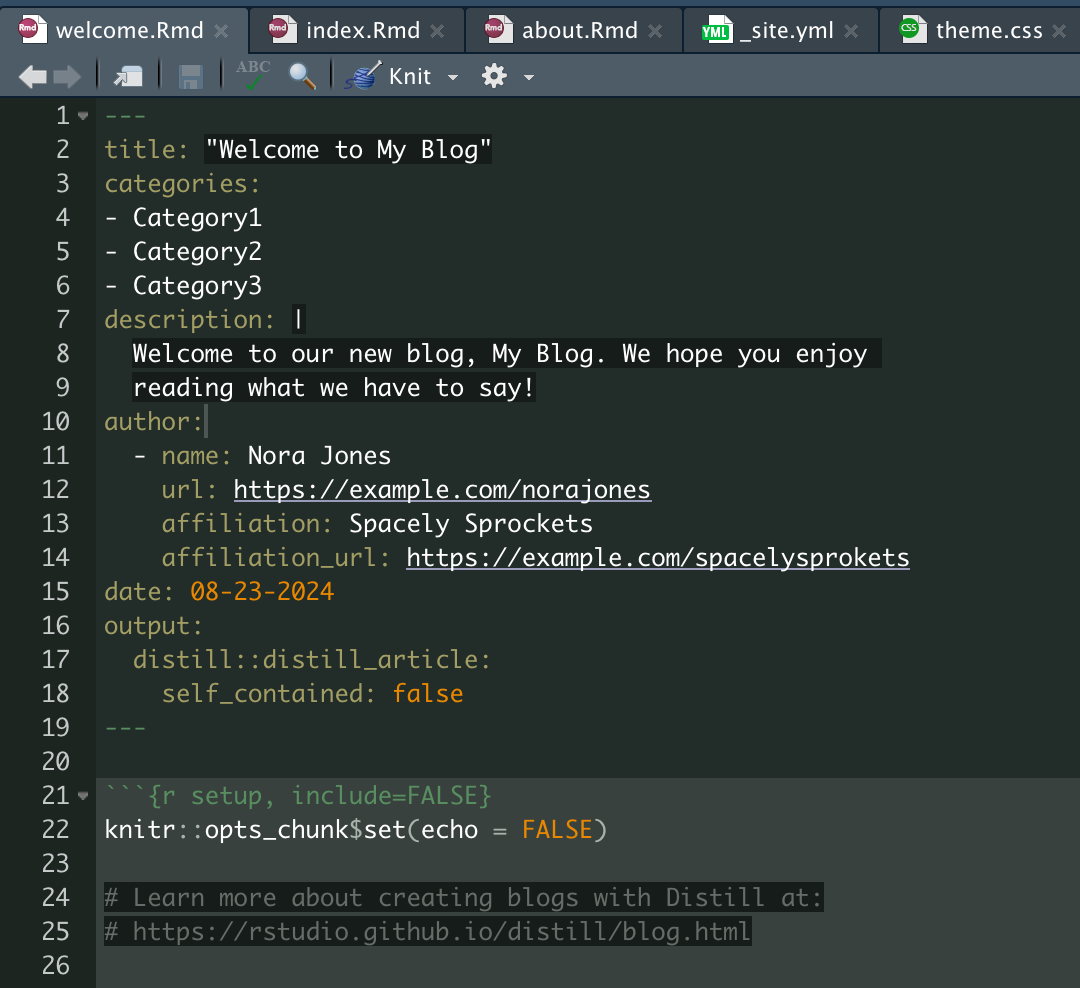
Task: Click the Rmd file icon on welcome.Rmd tab
Action: tap(32, 30)
